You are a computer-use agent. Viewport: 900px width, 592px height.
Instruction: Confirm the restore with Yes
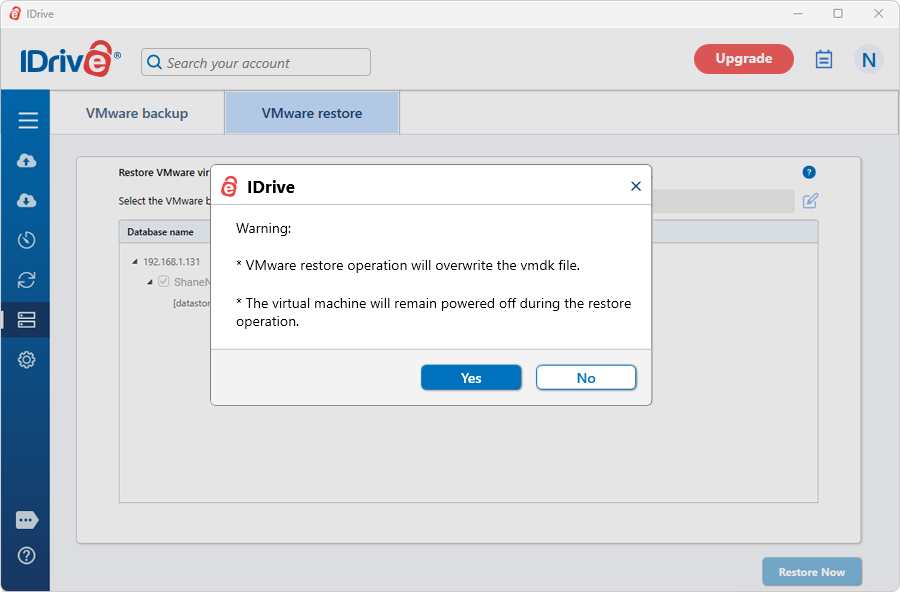(471, 378)
